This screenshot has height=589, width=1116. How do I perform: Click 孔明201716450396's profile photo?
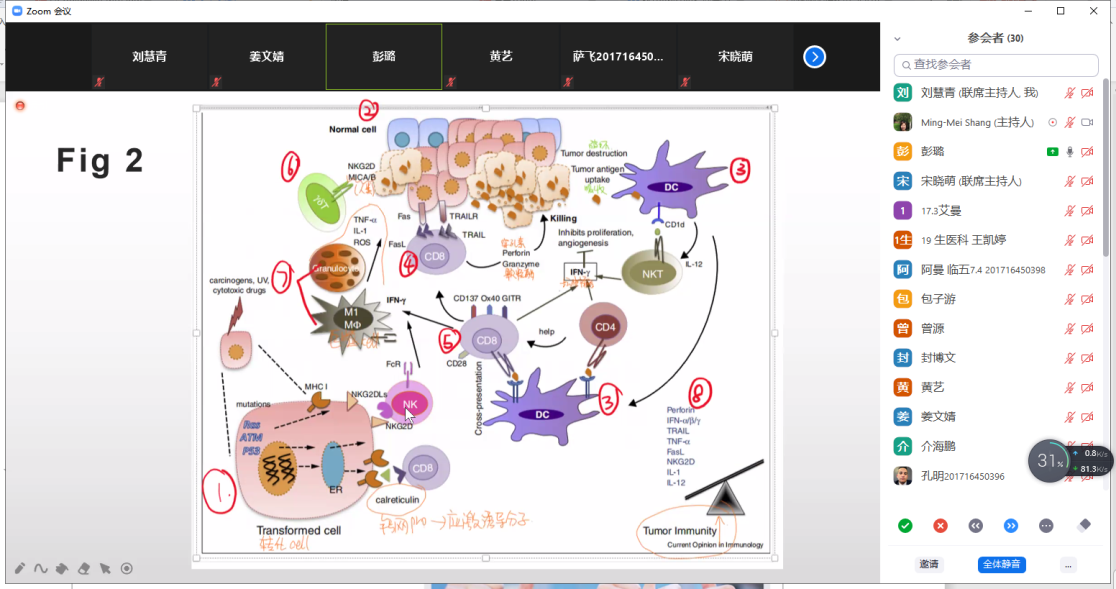click(x=902, y=475)
